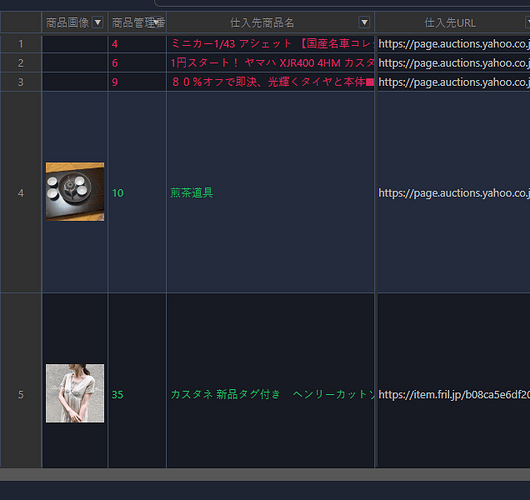Open the 商品画像 column filter dropdown
Image resolution: width=530 pixels, height=500 pixels.
click(x=98, y=23)
